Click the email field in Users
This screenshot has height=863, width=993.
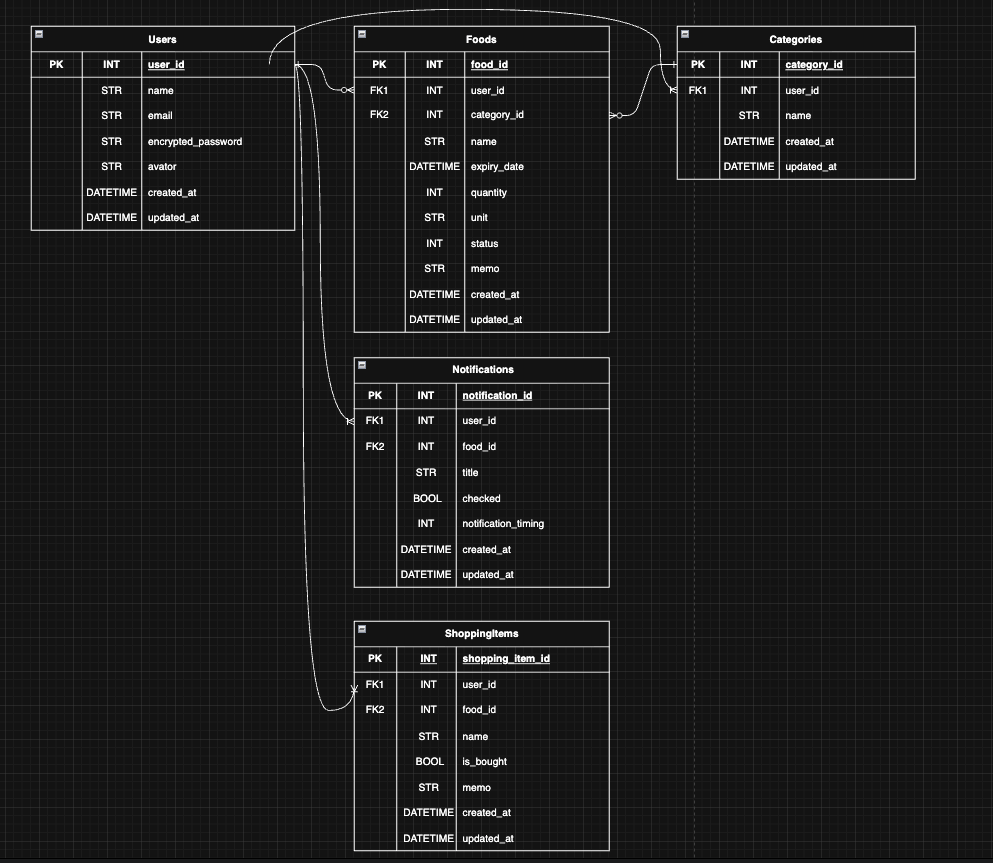160,115
